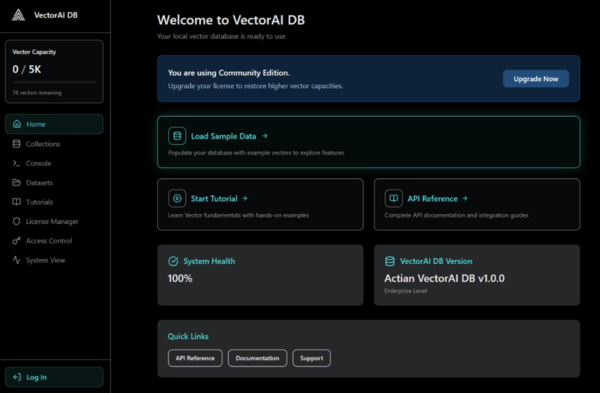600x393 pixels.
Task: Click the Home house icon in sidebar
Action: [x=17, y=124]
